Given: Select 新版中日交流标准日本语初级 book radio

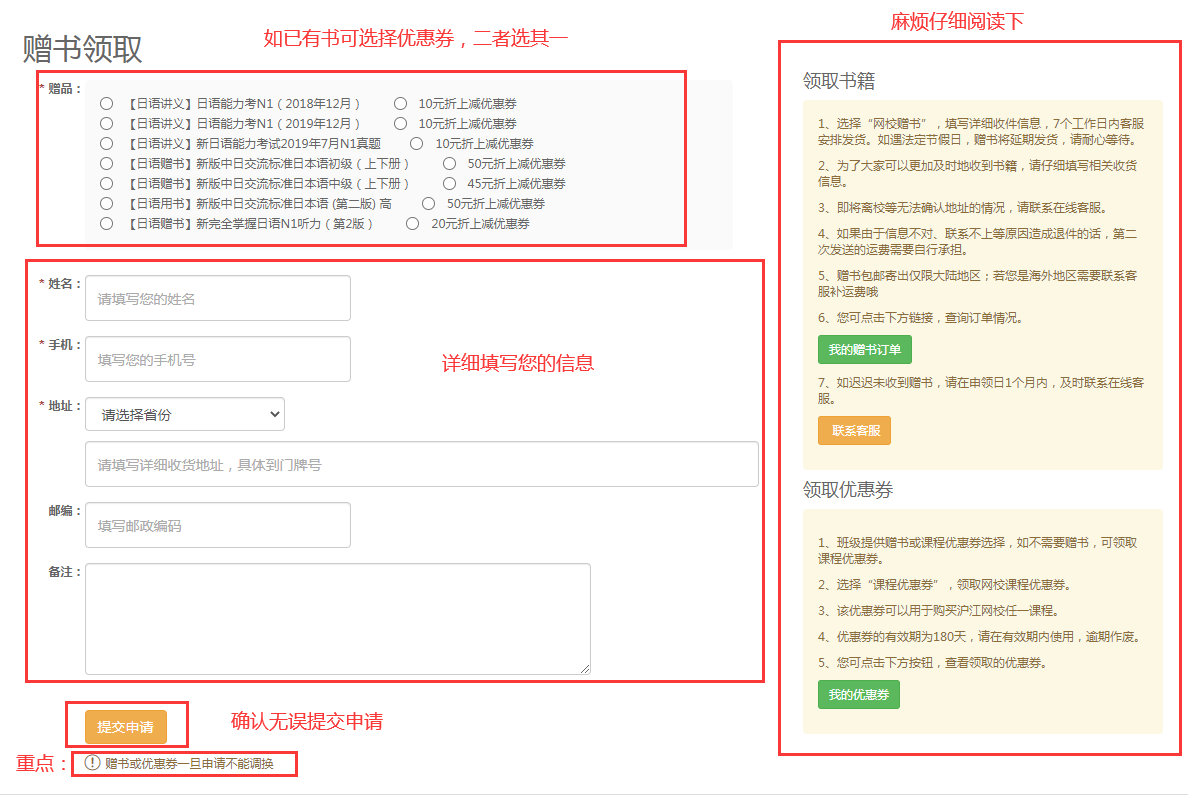Looking at the screenshot, I should [x=106, y=163].
